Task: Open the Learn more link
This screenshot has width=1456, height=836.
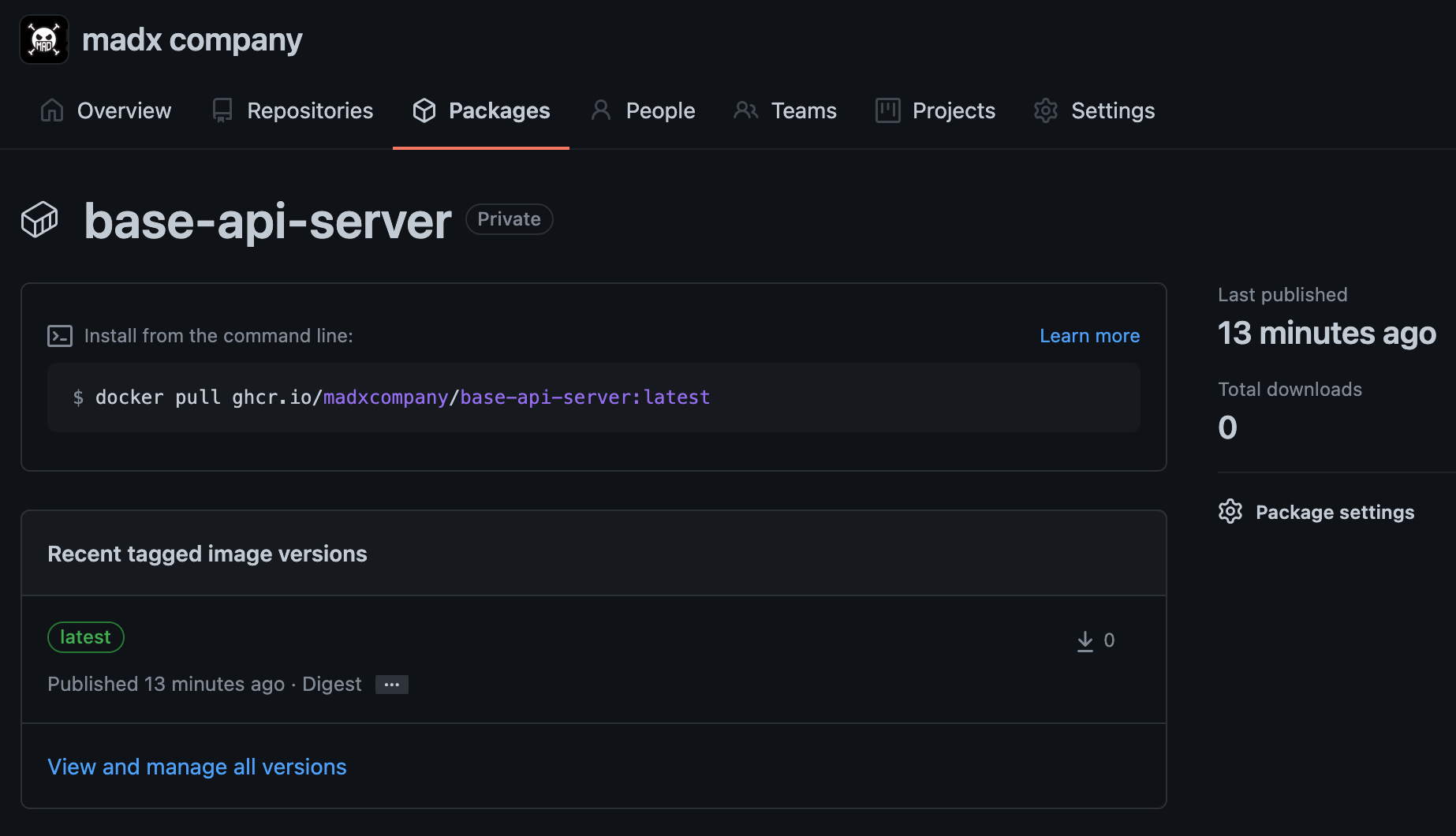Action: pos(1090,336)
